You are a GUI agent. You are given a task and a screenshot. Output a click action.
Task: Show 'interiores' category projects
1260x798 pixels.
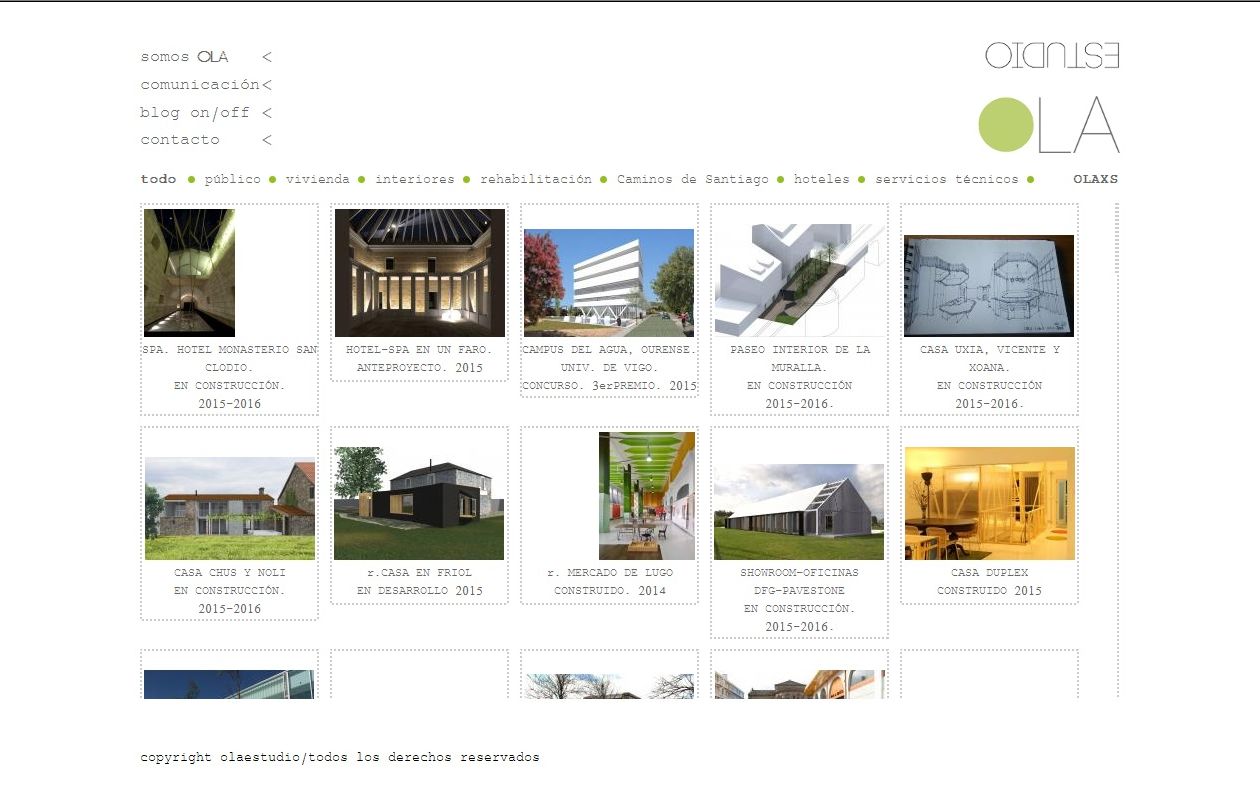[x=414, y=180]
